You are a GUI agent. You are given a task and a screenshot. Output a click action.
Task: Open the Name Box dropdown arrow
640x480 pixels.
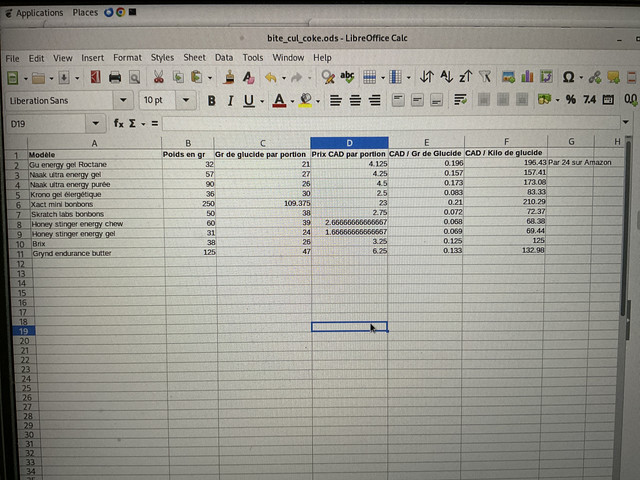(96, 124)
